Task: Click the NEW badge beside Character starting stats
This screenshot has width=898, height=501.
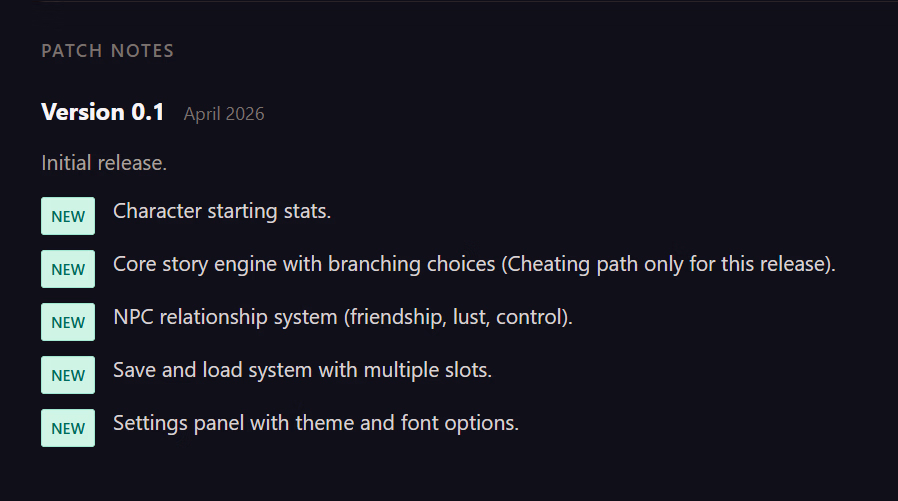Action: pyautogui.click(x=68, y=216)
